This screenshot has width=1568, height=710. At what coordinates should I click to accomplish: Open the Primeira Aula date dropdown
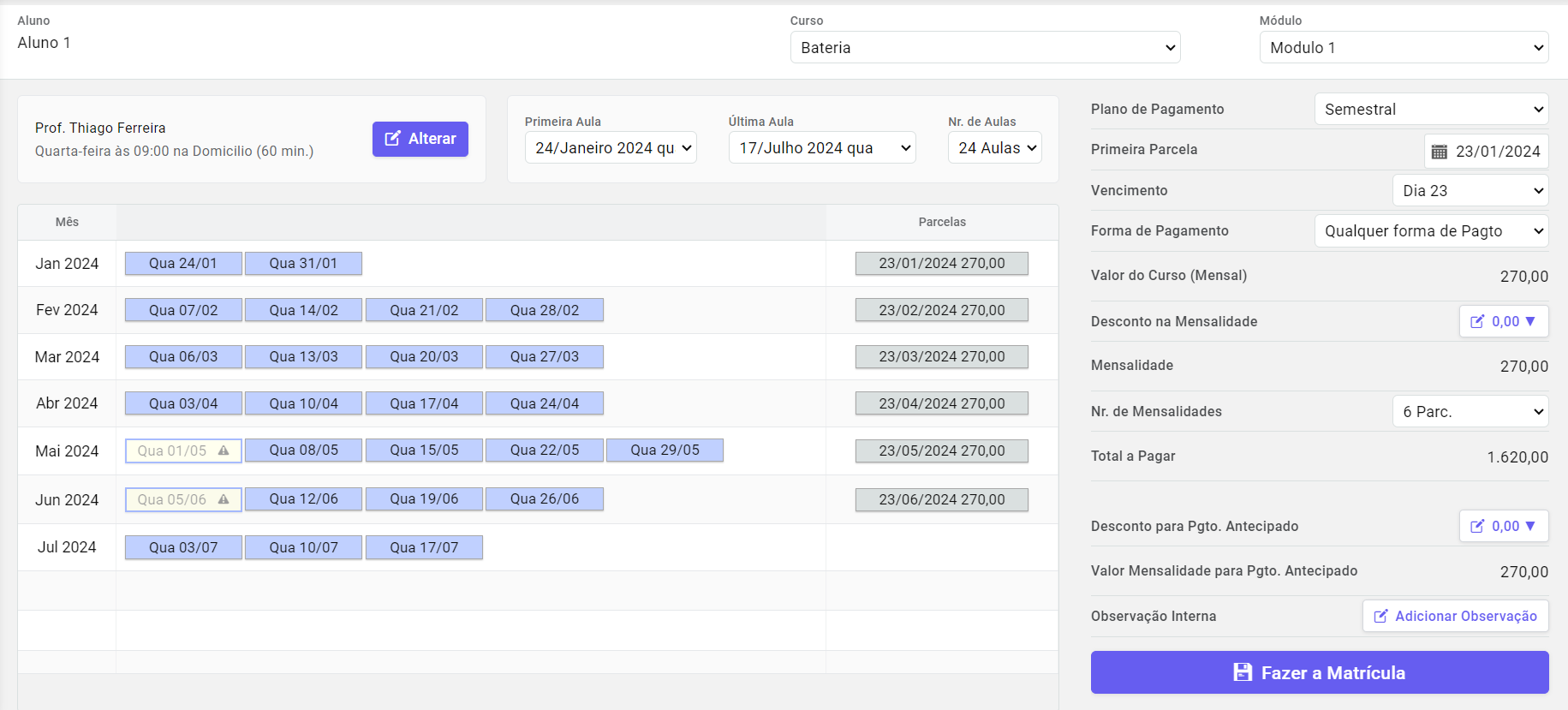pos(610,148)
